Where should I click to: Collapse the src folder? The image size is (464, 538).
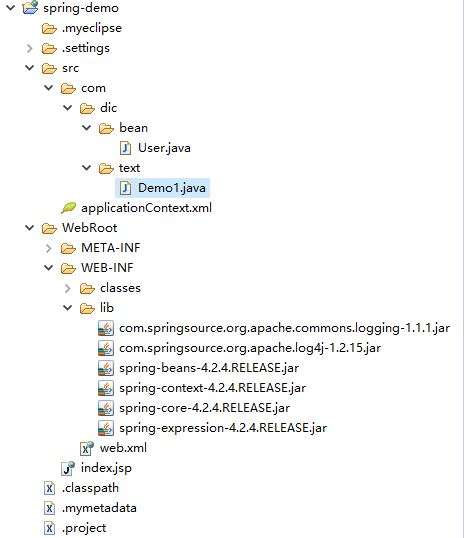[30, 68]
